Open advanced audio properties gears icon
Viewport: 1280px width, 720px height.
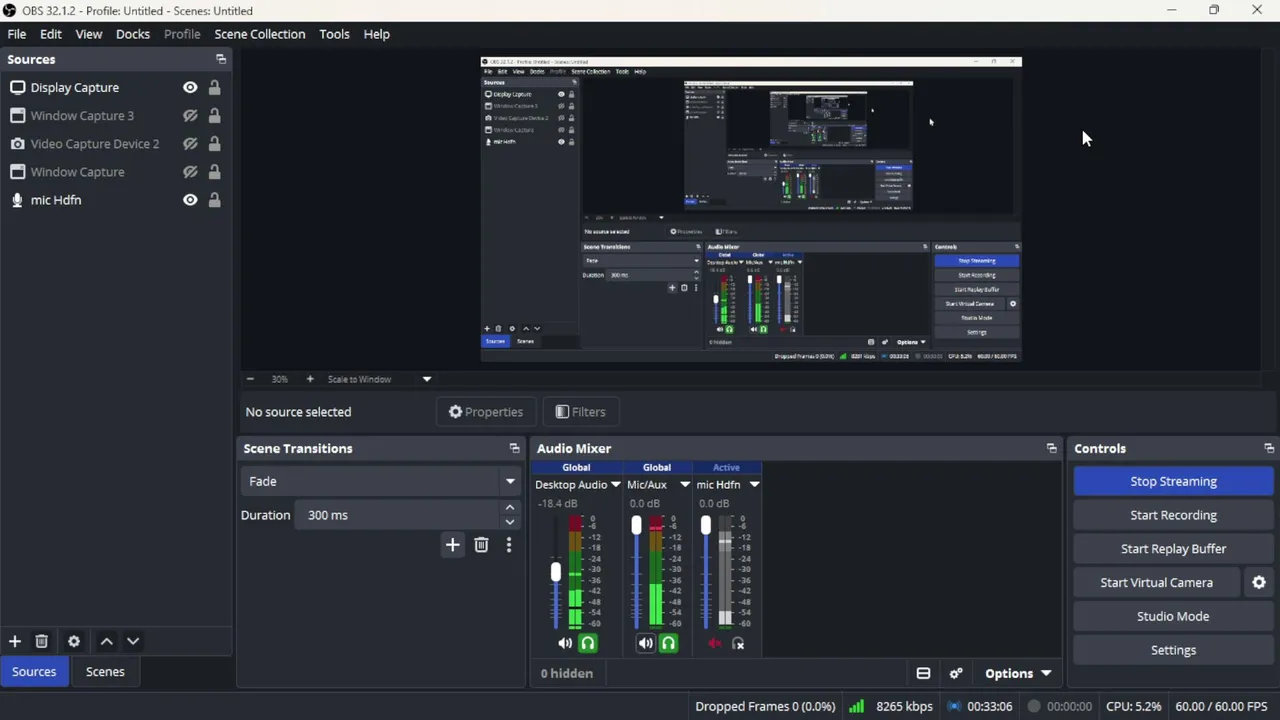[956, 673]
